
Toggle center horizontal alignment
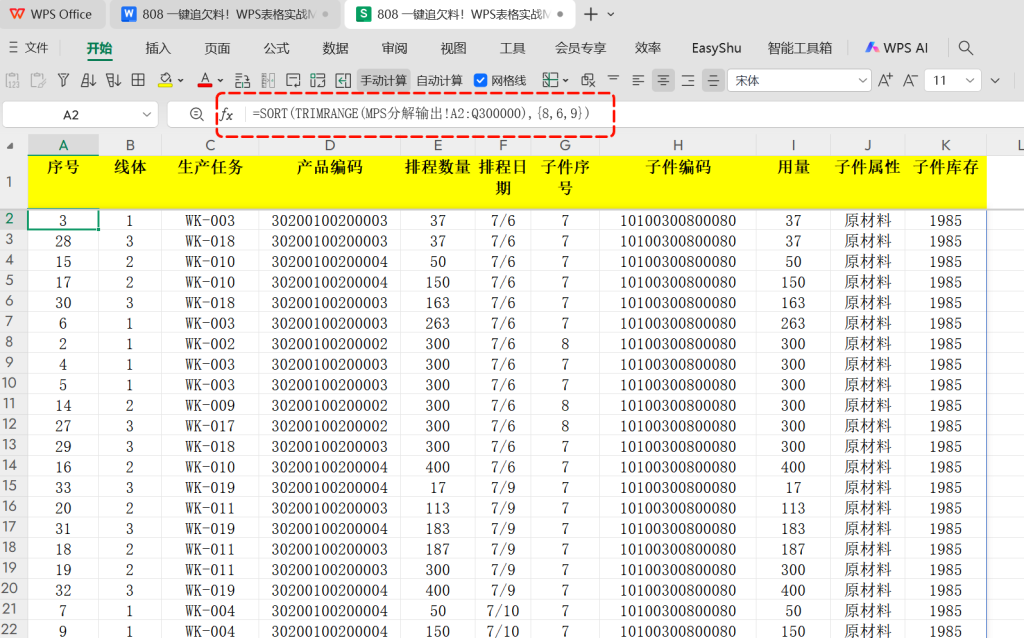(x=663, y=80)
